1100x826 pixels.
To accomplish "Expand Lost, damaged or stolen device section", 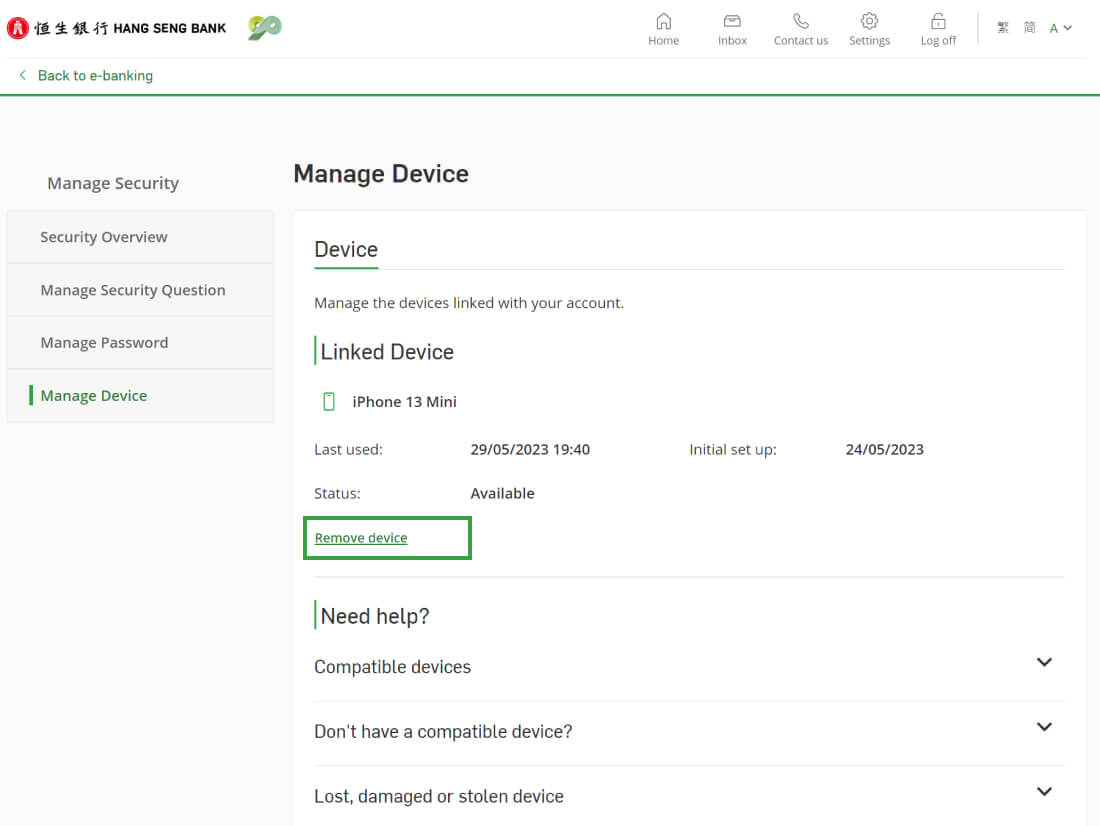I will pyautogui.click(x=1044, y=792).
